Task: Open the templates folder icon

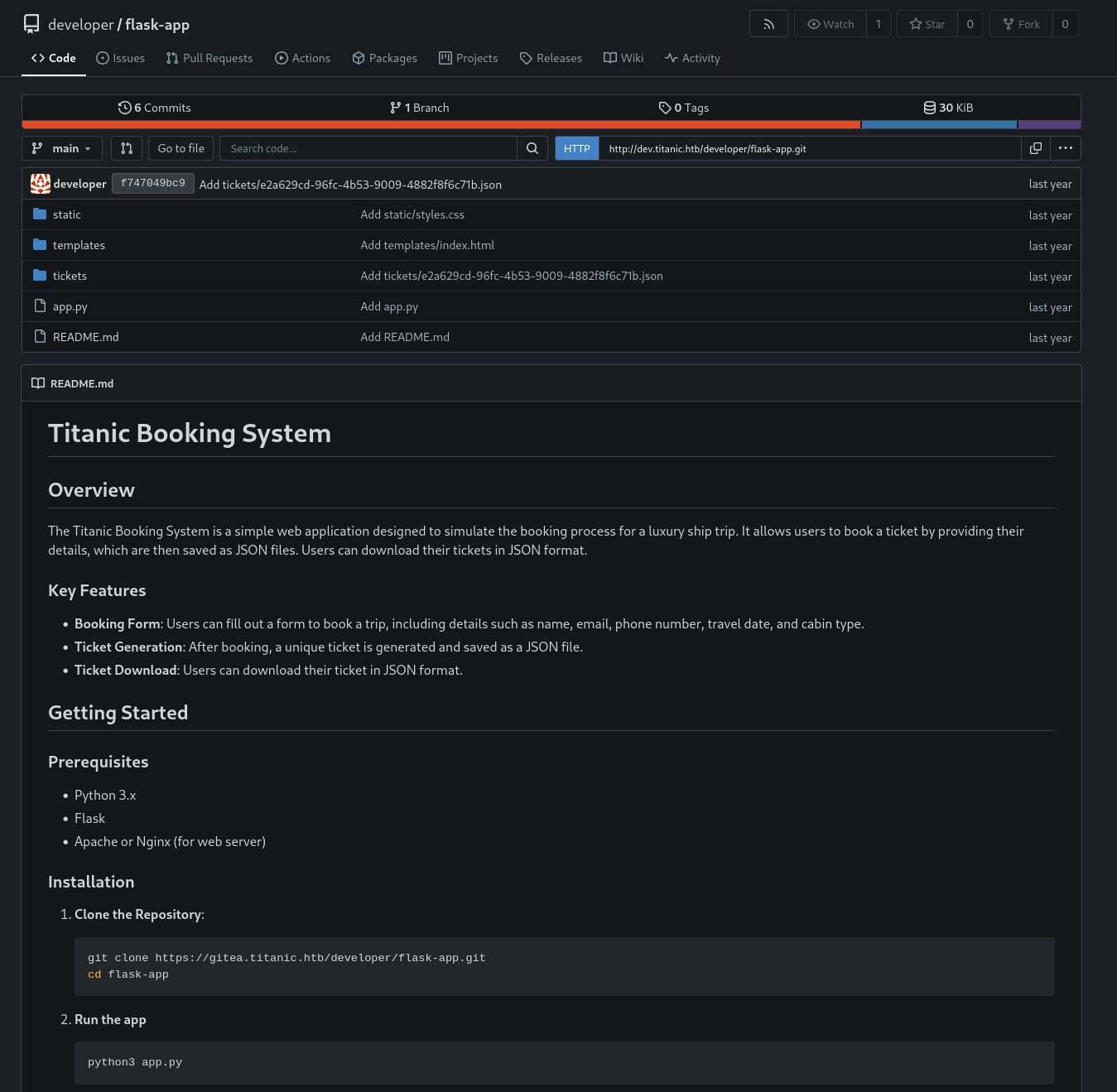Action: tap(39, 244)
